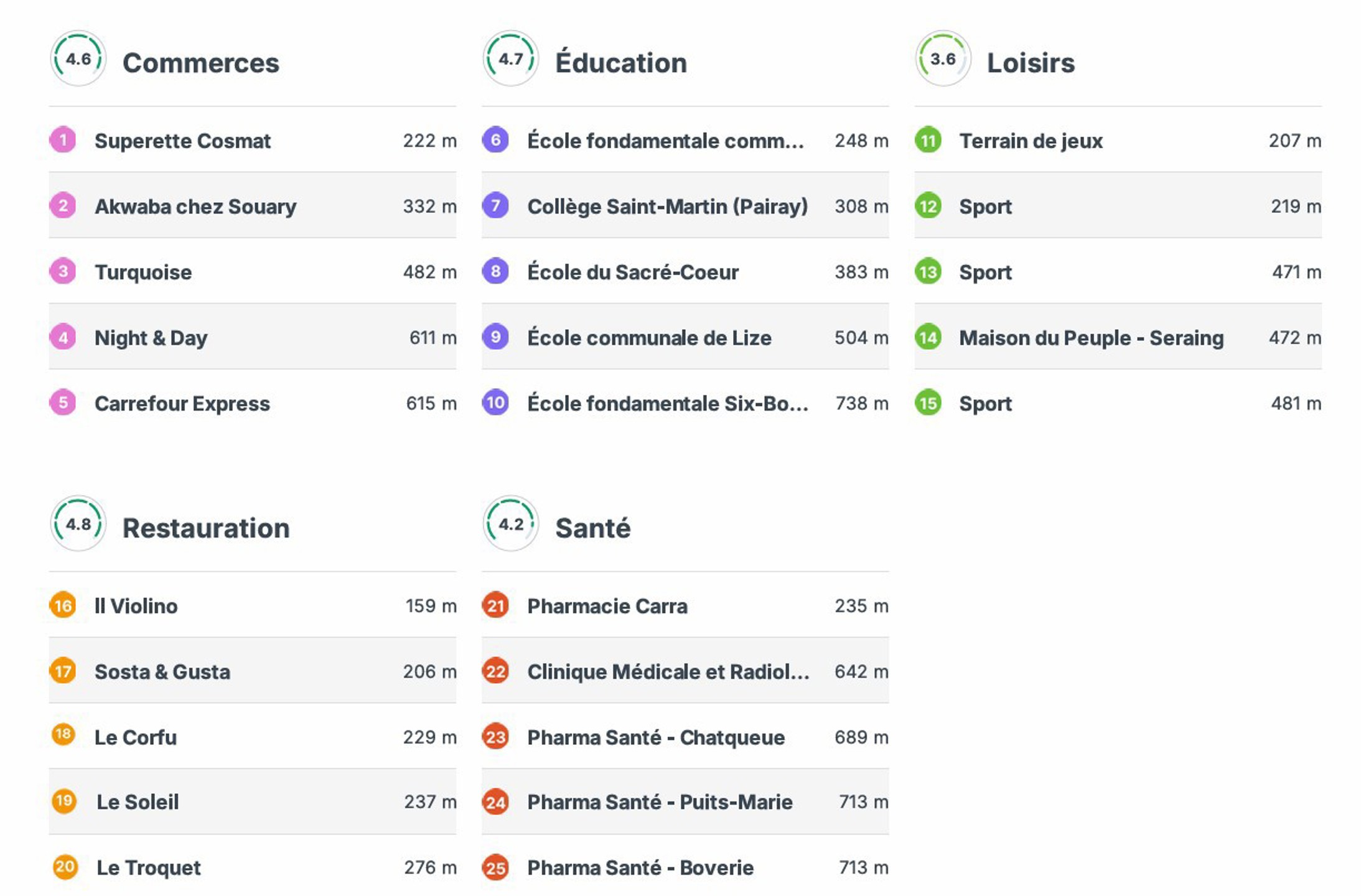Open Il Violino restaurant entry
The height and width of the screenshot is (896, 1361).
tap(136, 606)
